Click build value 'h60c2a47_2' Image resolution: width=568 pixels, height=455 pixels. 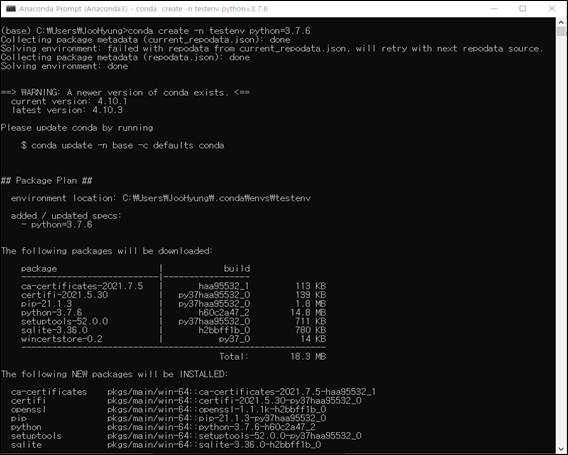tap(224, 312)
